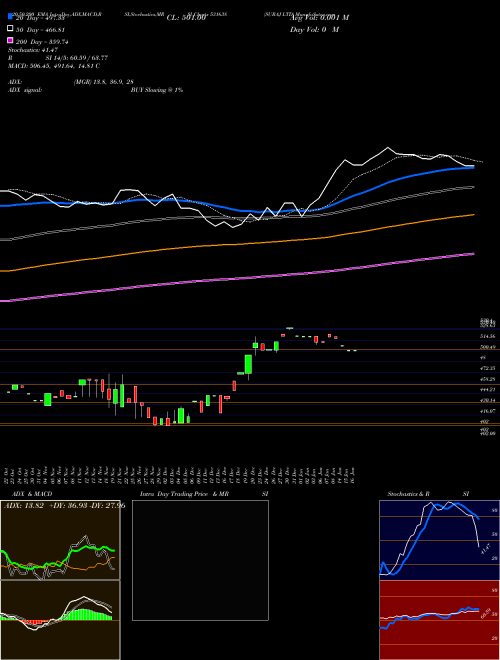500x660 pixels.
Task: Click the 500.49 price axis label
Action: click(x=488, y=347)
